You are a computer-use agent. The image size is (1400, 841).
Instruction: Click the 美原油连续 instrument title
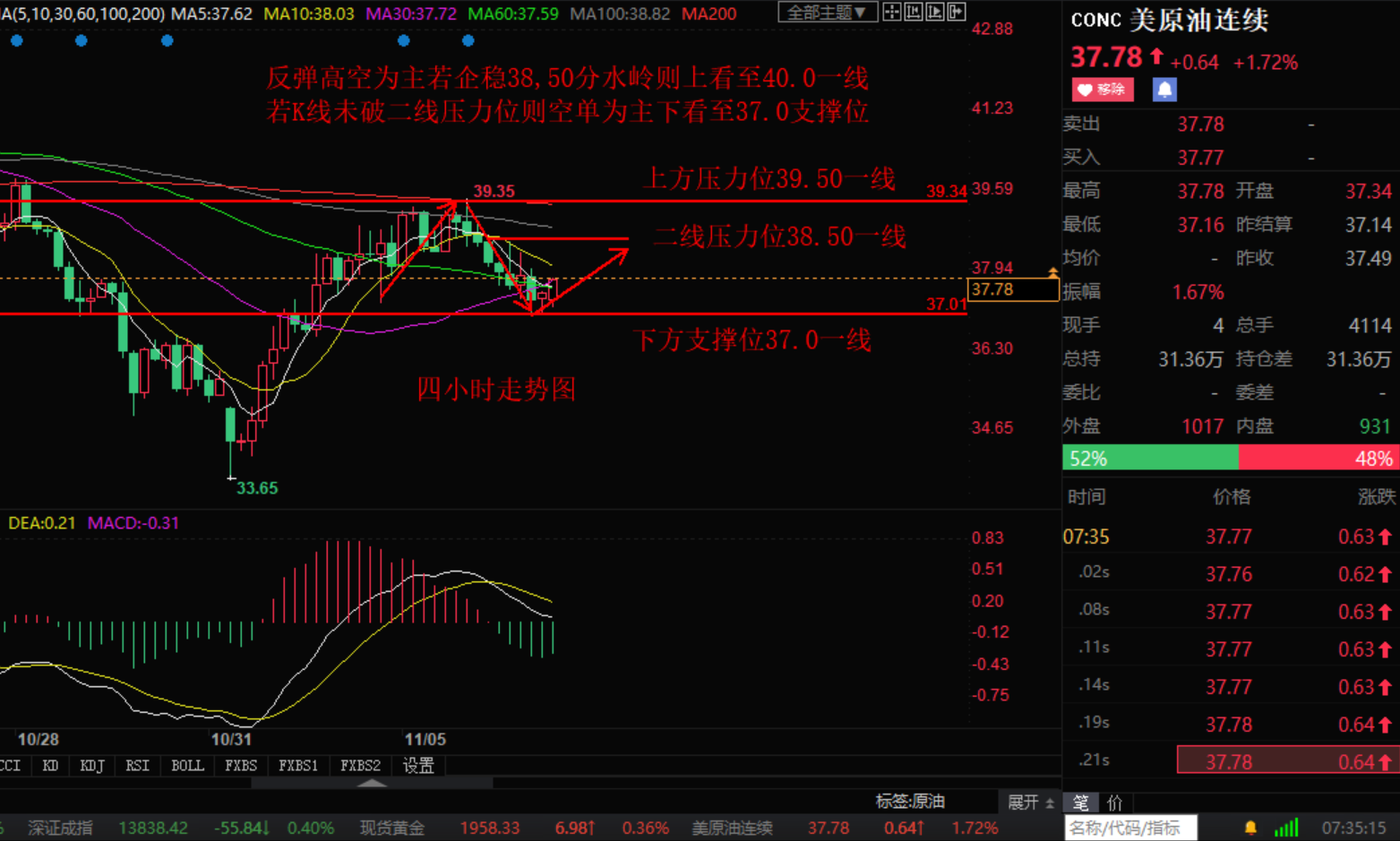coord(1198,20)
